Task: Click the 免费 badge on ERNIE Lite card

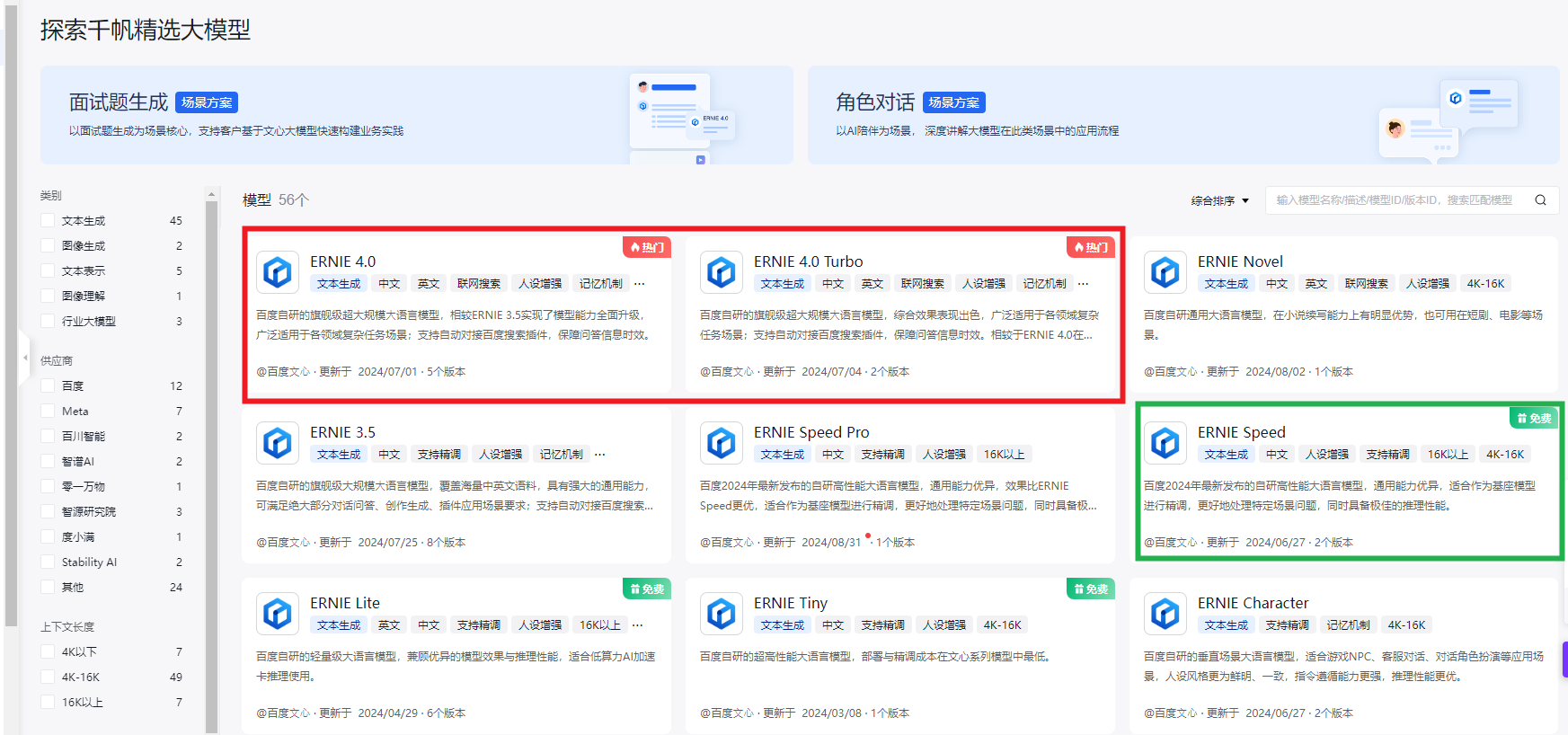Action: pyautogui.click(x=647, y=589)
